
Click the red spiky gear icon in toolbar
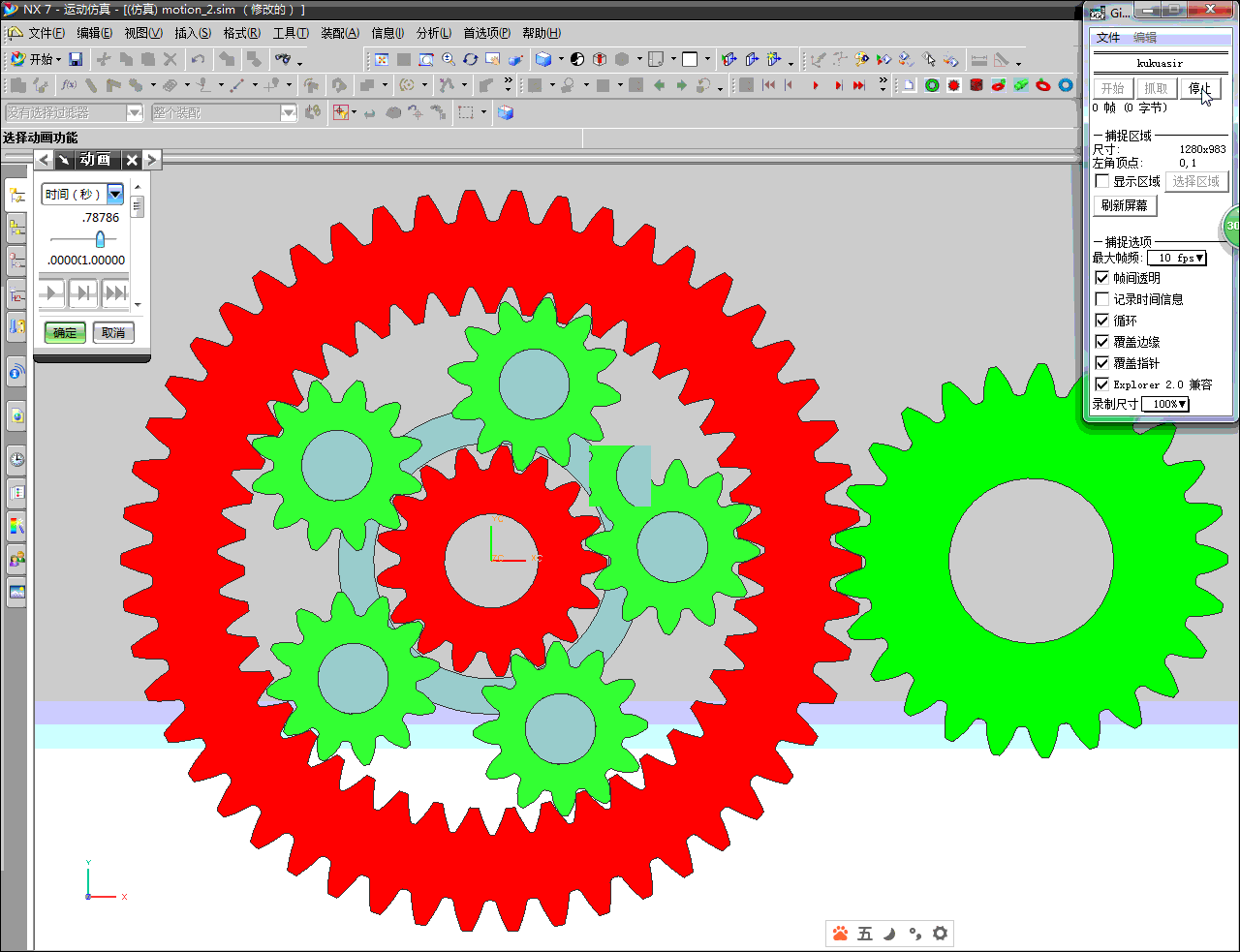[954, 85]
